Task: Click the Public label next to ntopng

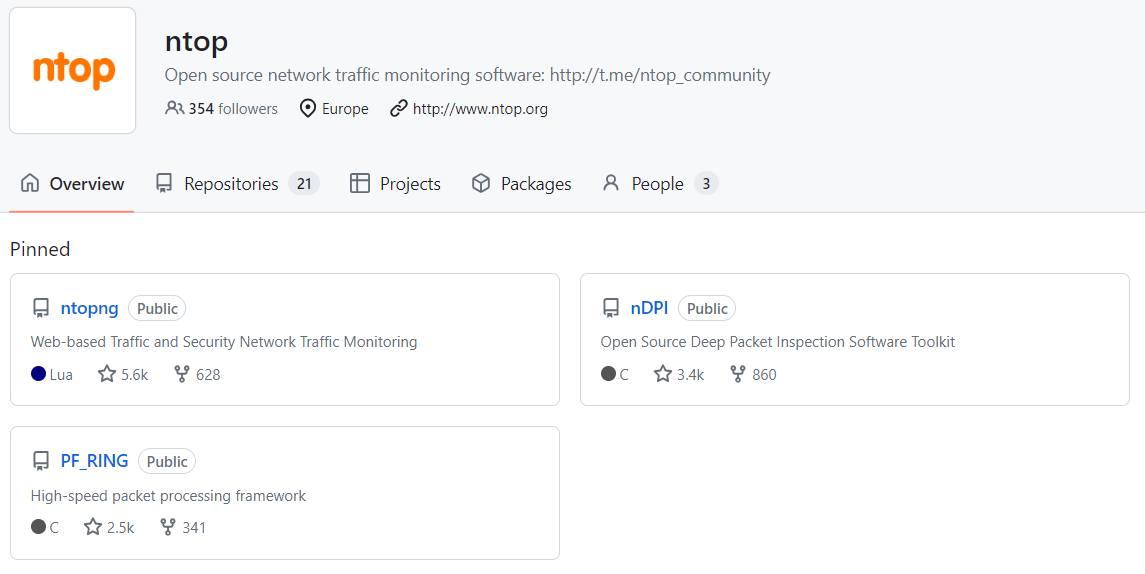Action: click(157, 308)
